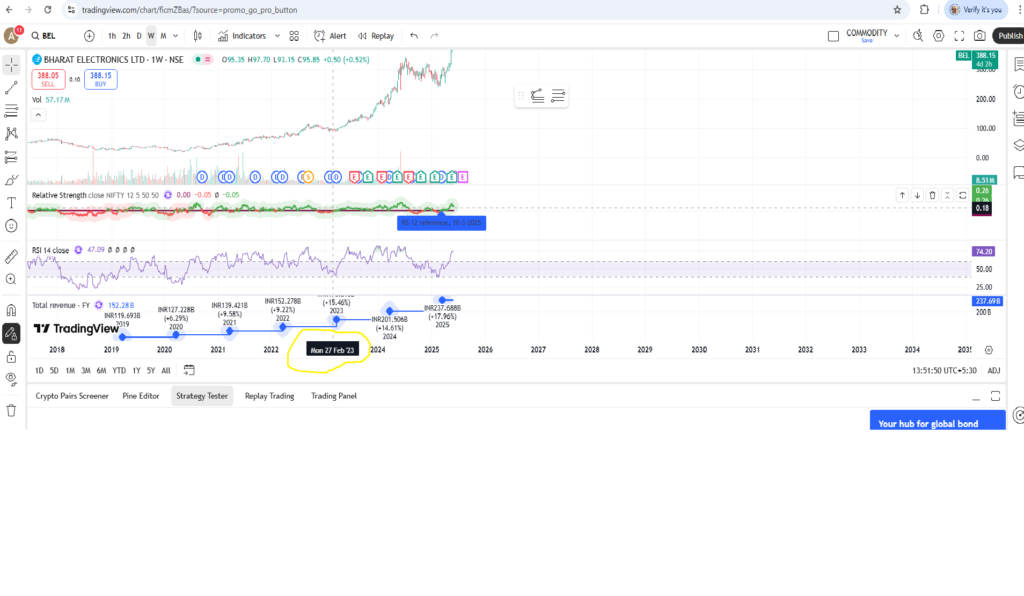
Task: Select the YTD date range
Action: tap(119, 370)
